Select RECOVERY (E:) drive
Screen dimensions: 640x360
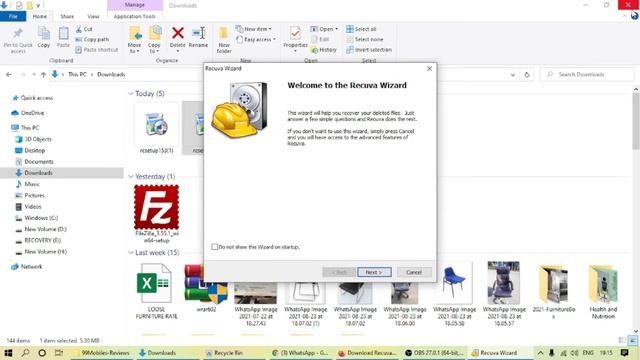point(42,240)
